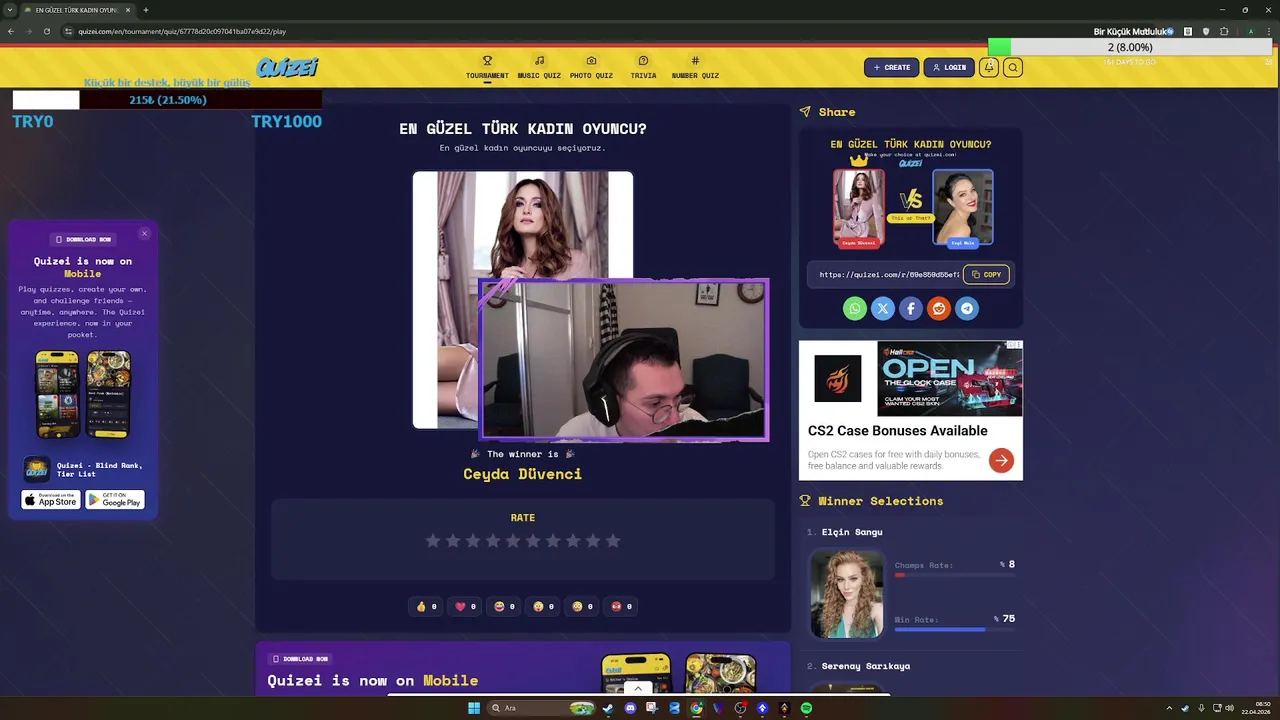Share via Telegram icon

[x=967, y=309]
